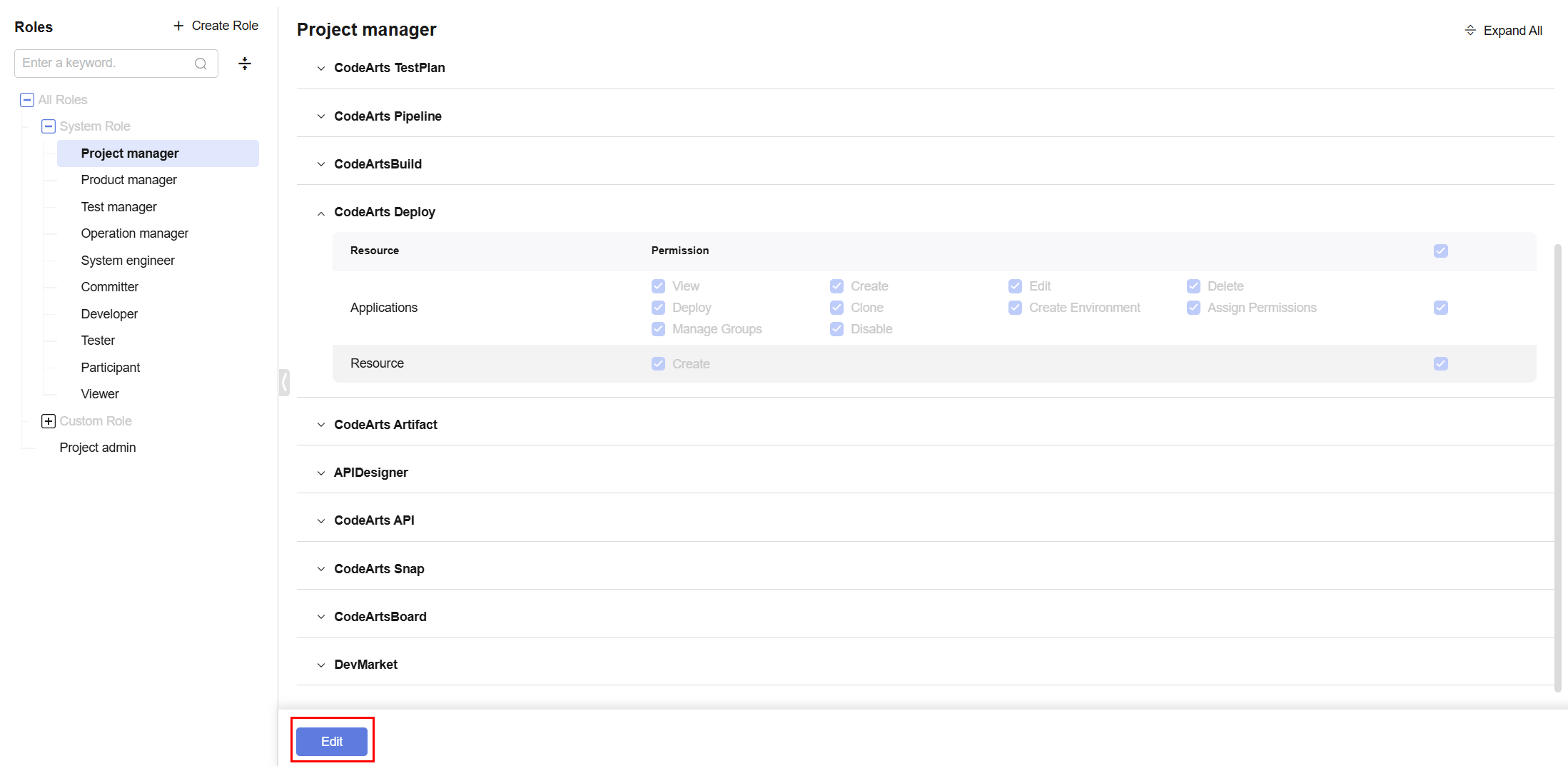Expand the DevMarket section
The image size is (1568, 766).
click(321, 665)
